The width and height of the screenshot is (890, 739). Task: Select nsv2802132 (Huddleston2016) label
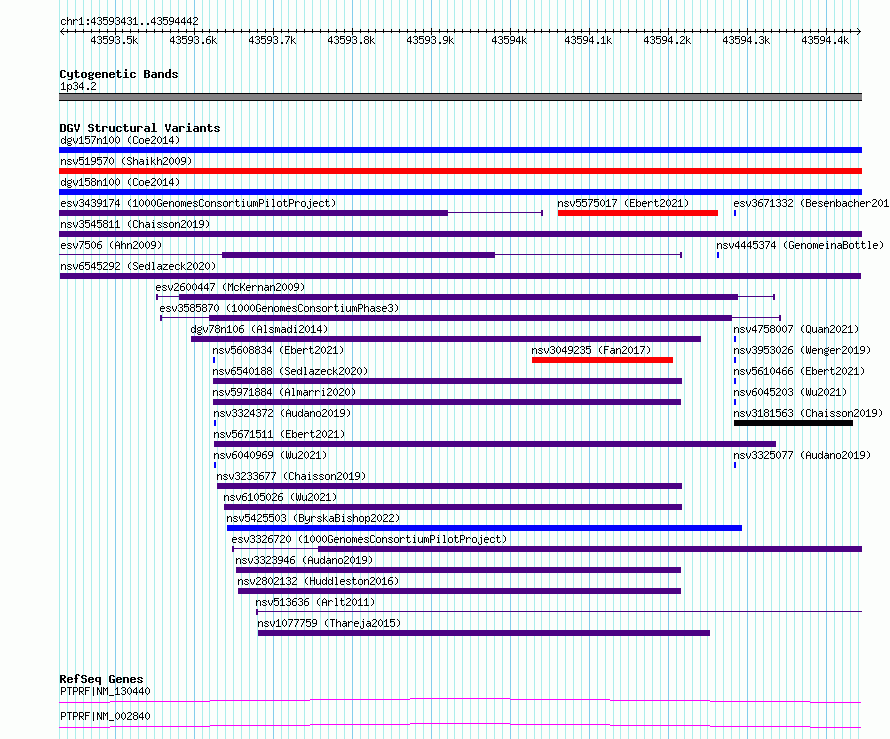point(318,581)
